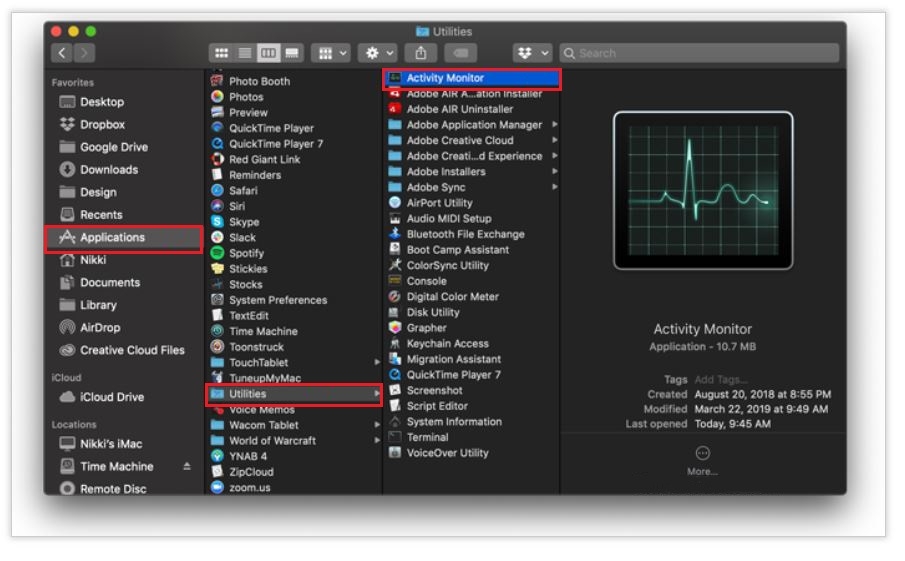The image size is (905, 561).
Task: Open Dropbox in the sidebar
Action: pos(102,125)
